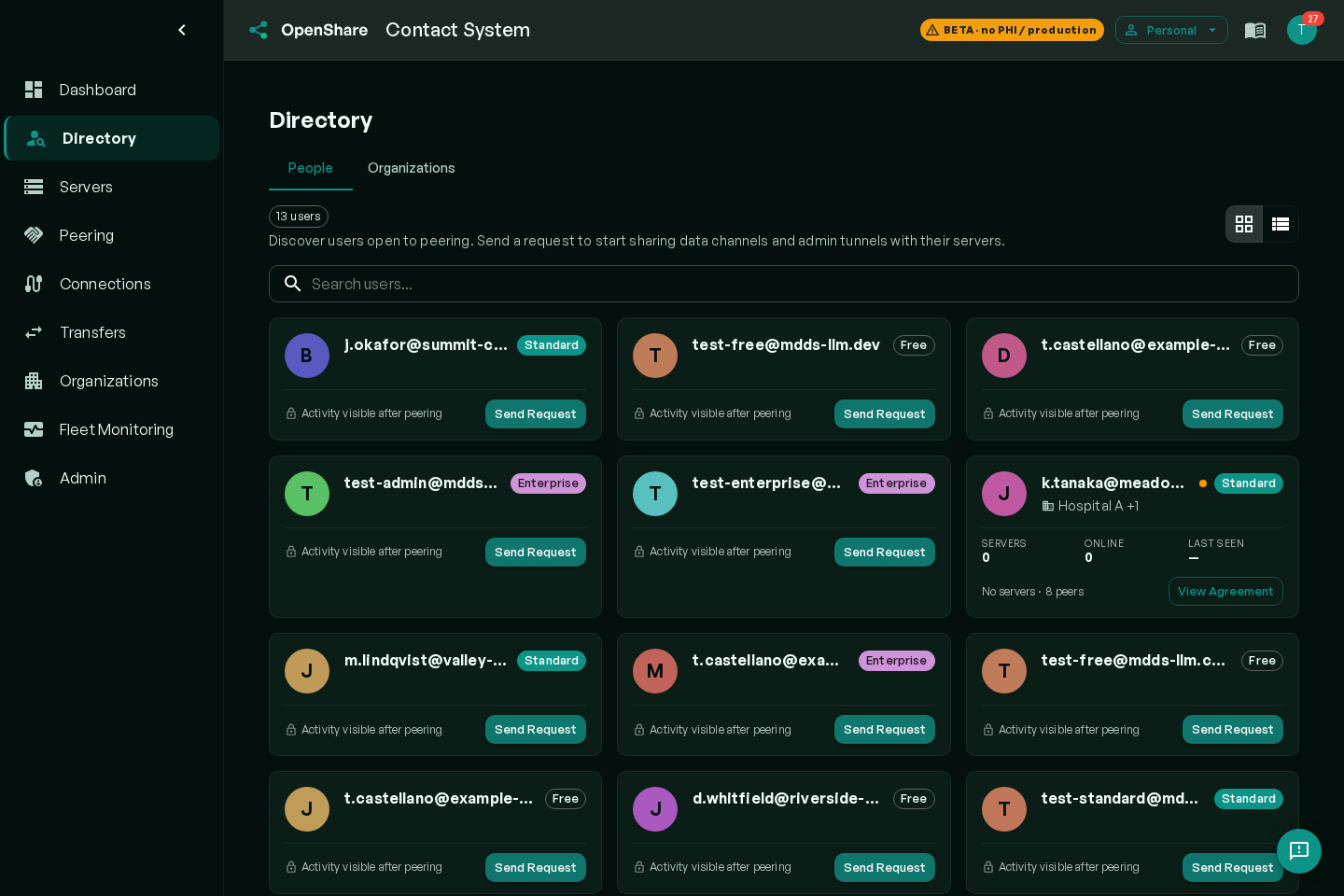Viewport: 1344px width, 896px height.
Task: Click the Standard badge on j.okafor card
Action: click(552, 345)
